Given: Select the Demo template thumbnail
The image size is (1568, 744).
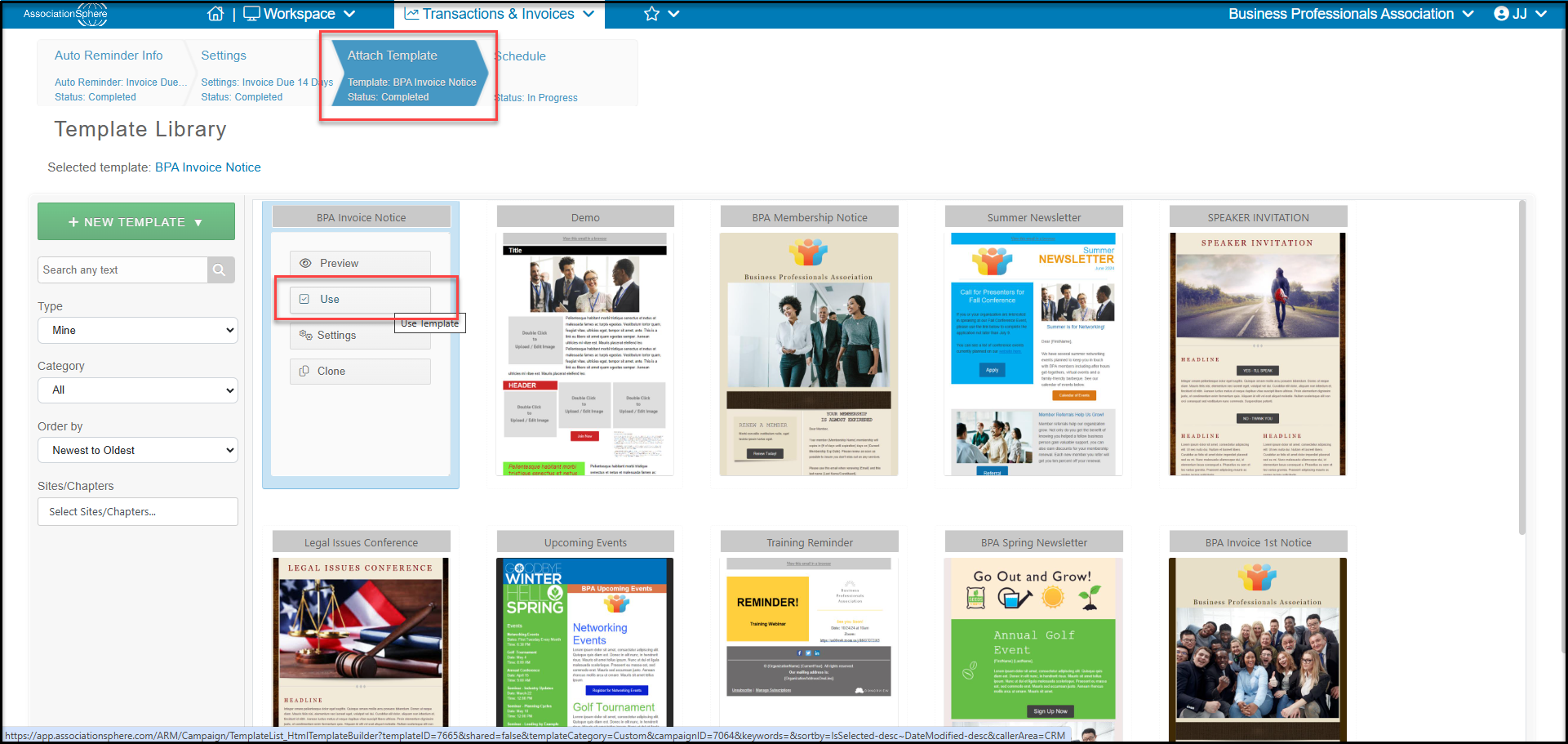Looking at the screenshot, I should coord(585,354).
